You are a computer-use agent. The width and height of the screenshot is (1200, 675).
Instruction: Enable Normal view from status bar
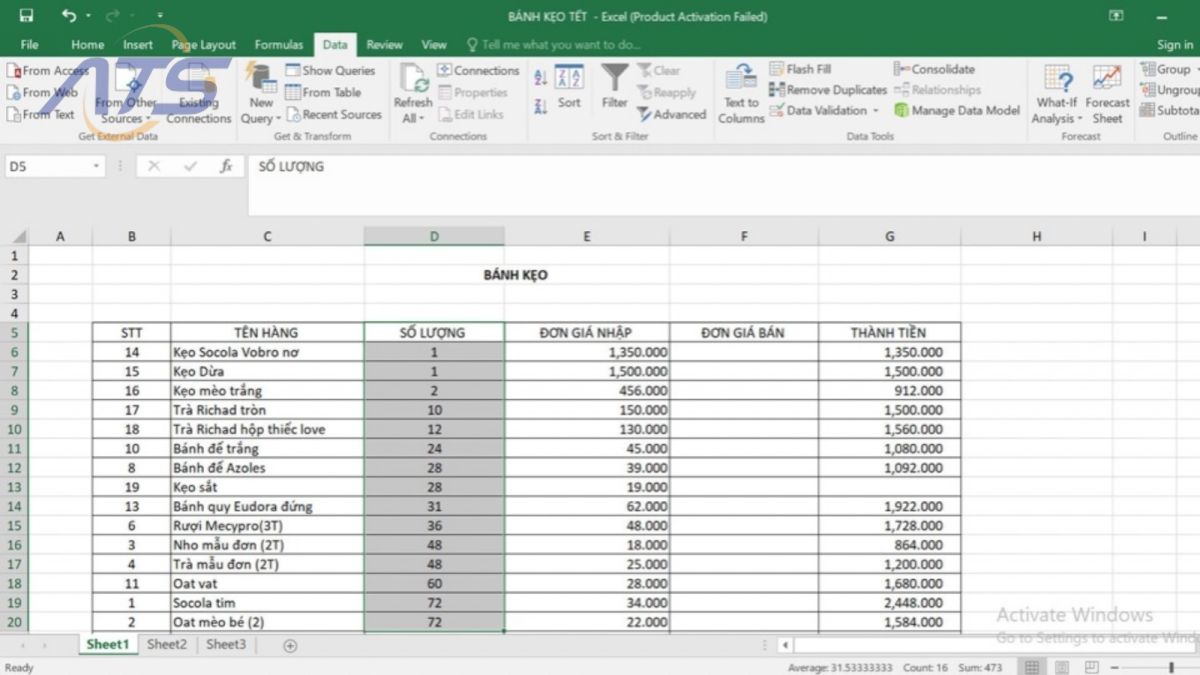[x=1030, y=666]
